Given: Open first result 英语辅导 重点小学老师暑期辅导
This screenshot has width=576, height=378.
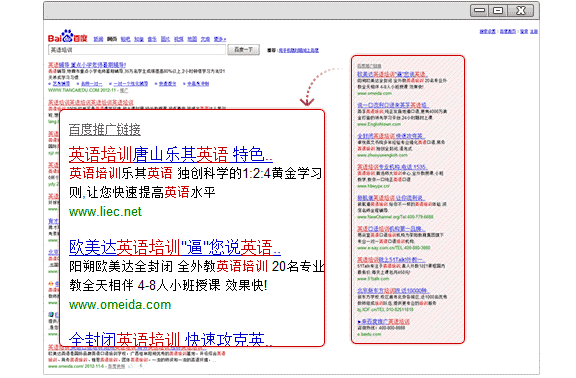Looking at the screenshot, I should tap(87, 65).
